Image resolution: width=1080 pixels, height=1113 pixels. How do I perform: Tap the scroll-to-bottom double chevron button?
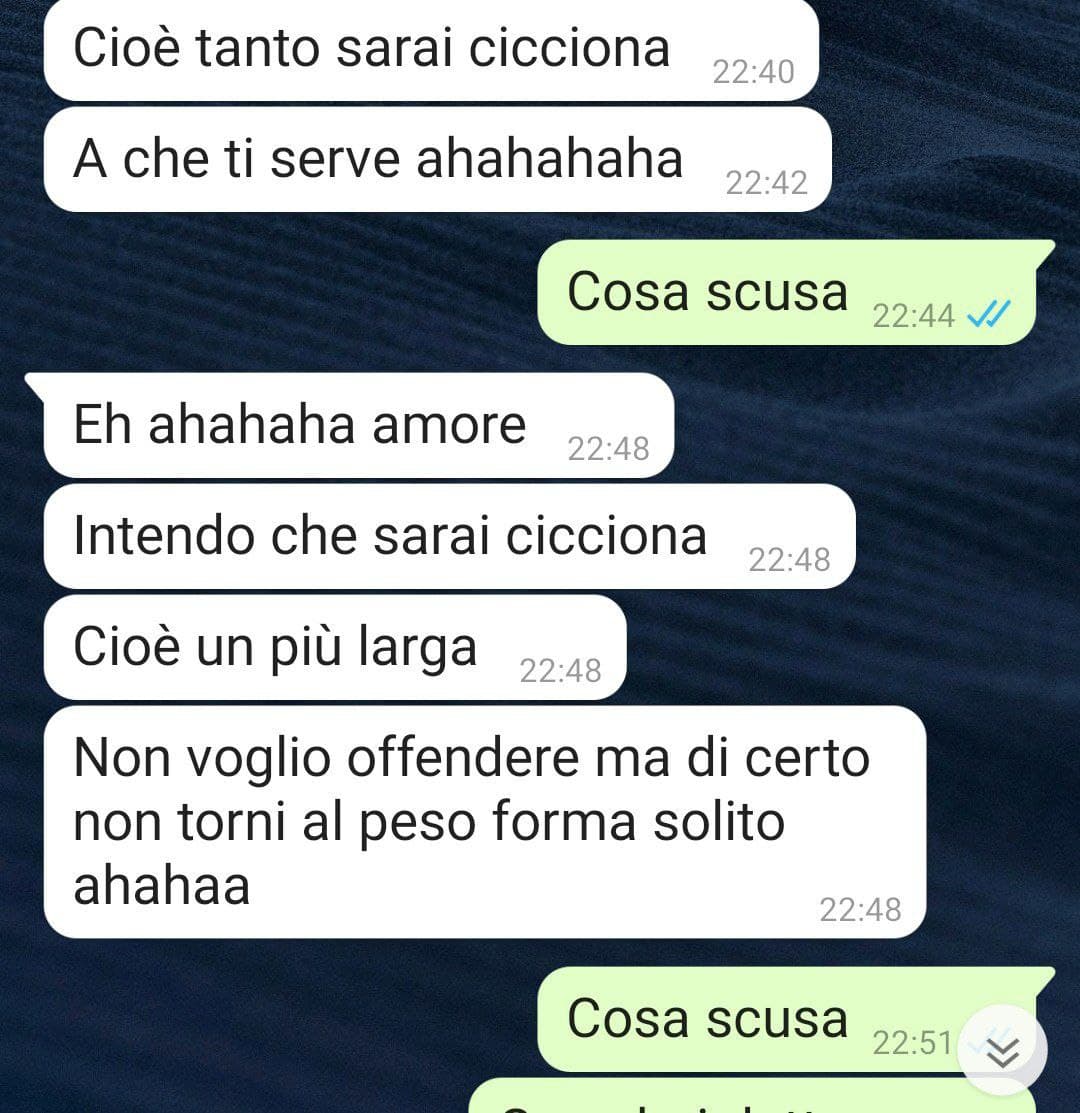(x=1002, y=1050)
